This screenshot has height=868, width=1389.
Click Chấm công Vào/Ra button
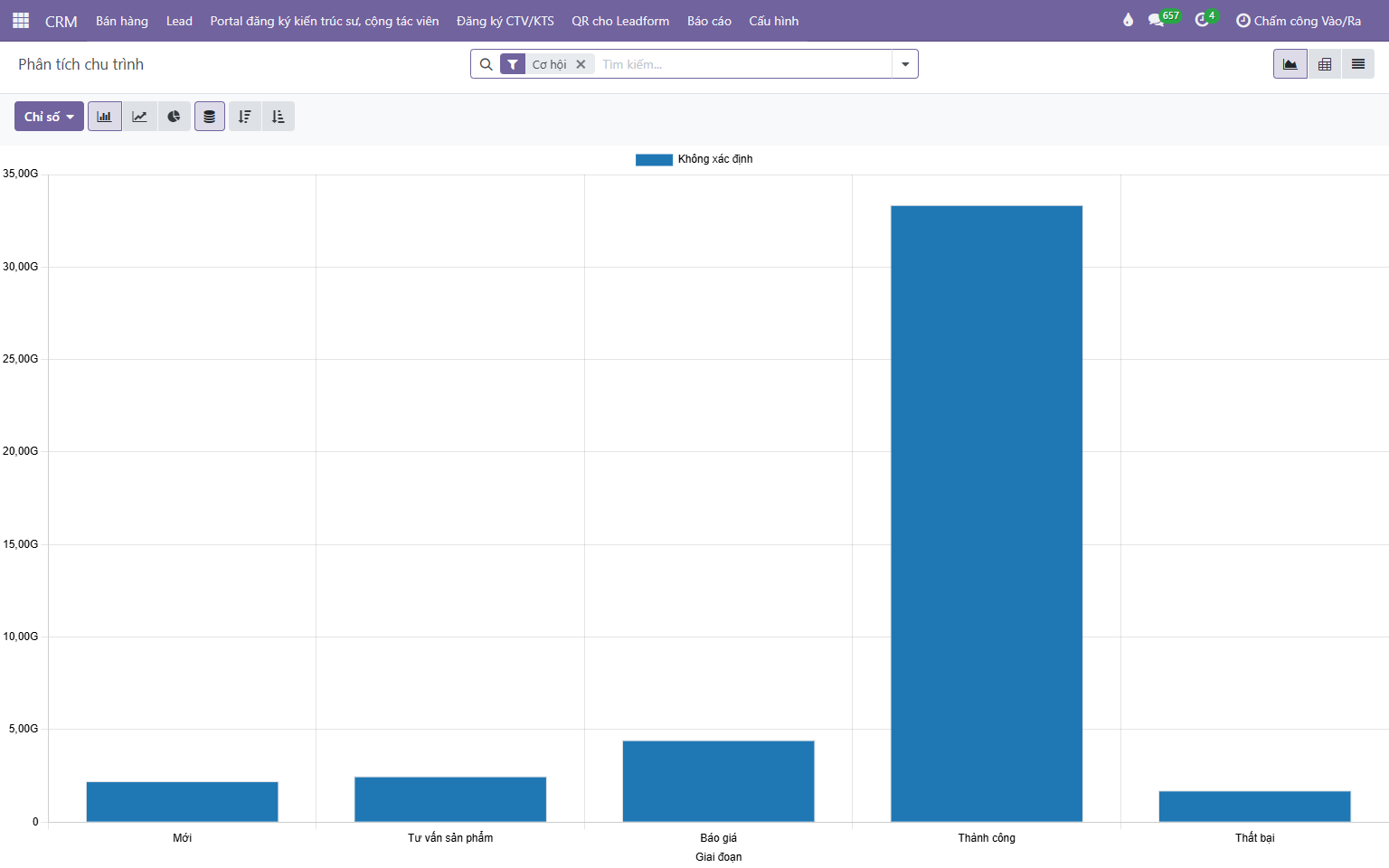coord(1299,21)
